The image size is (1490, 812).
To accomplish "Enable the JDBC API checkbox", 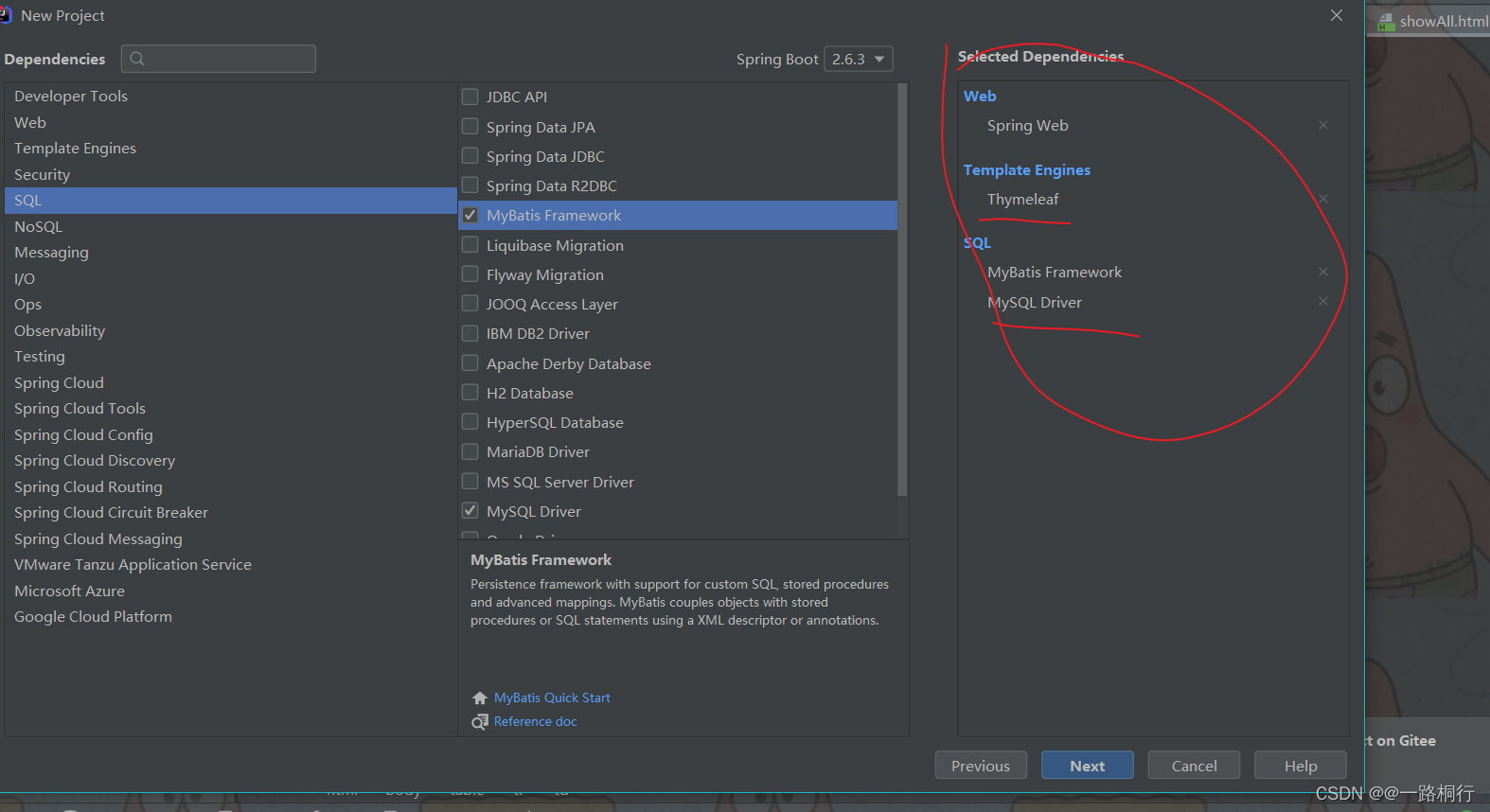I will [470, 97].
